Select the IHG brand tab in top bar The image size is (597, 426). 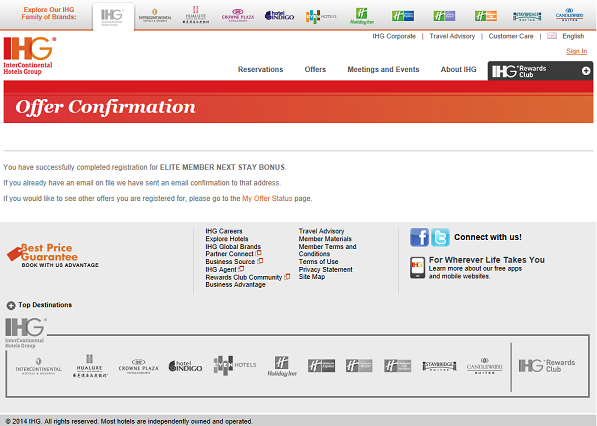[113, 17]
